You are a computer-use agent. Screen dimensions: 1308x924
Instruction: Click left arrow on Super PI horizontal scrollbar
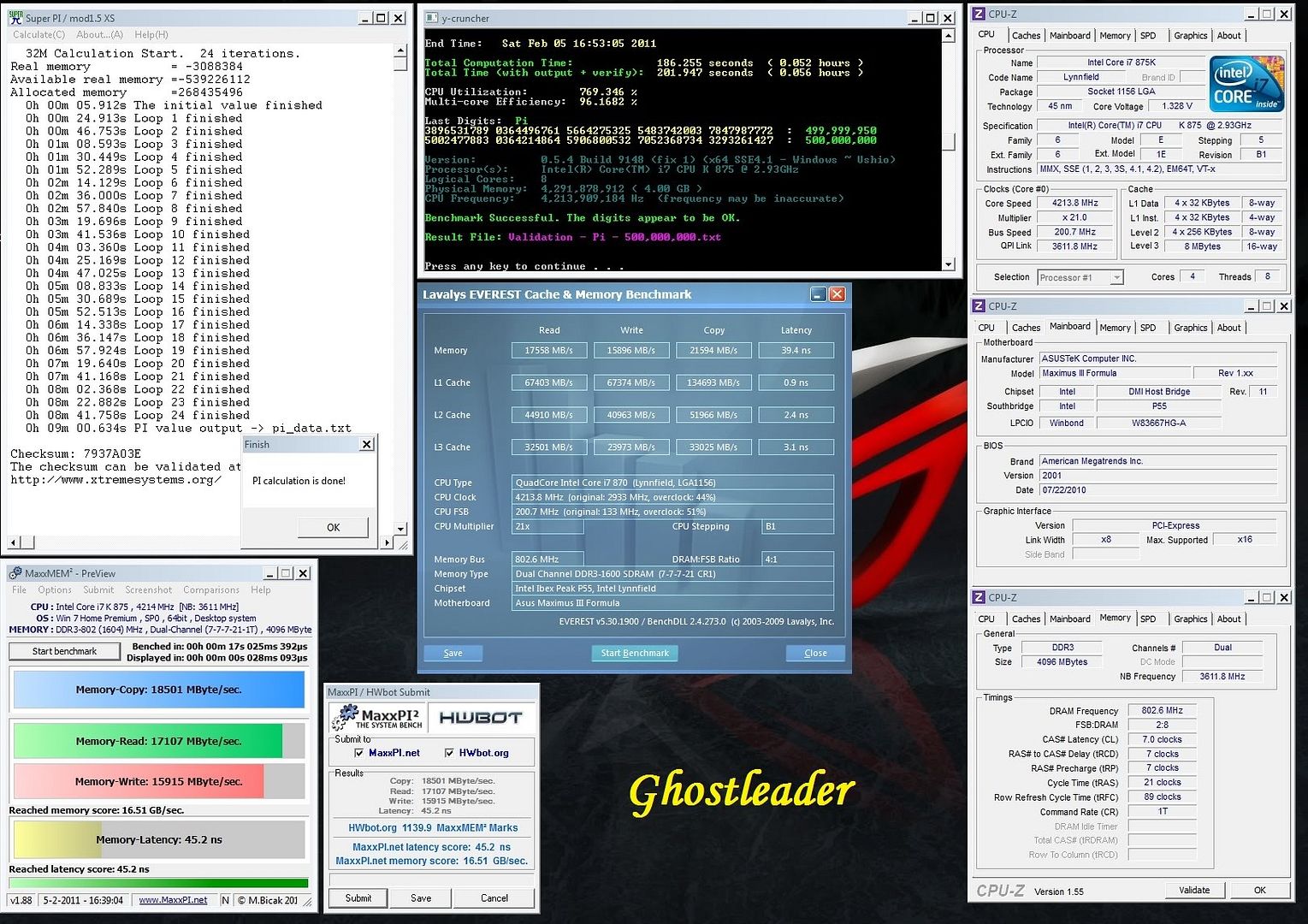pyautogui.click(x=13, y=542)
